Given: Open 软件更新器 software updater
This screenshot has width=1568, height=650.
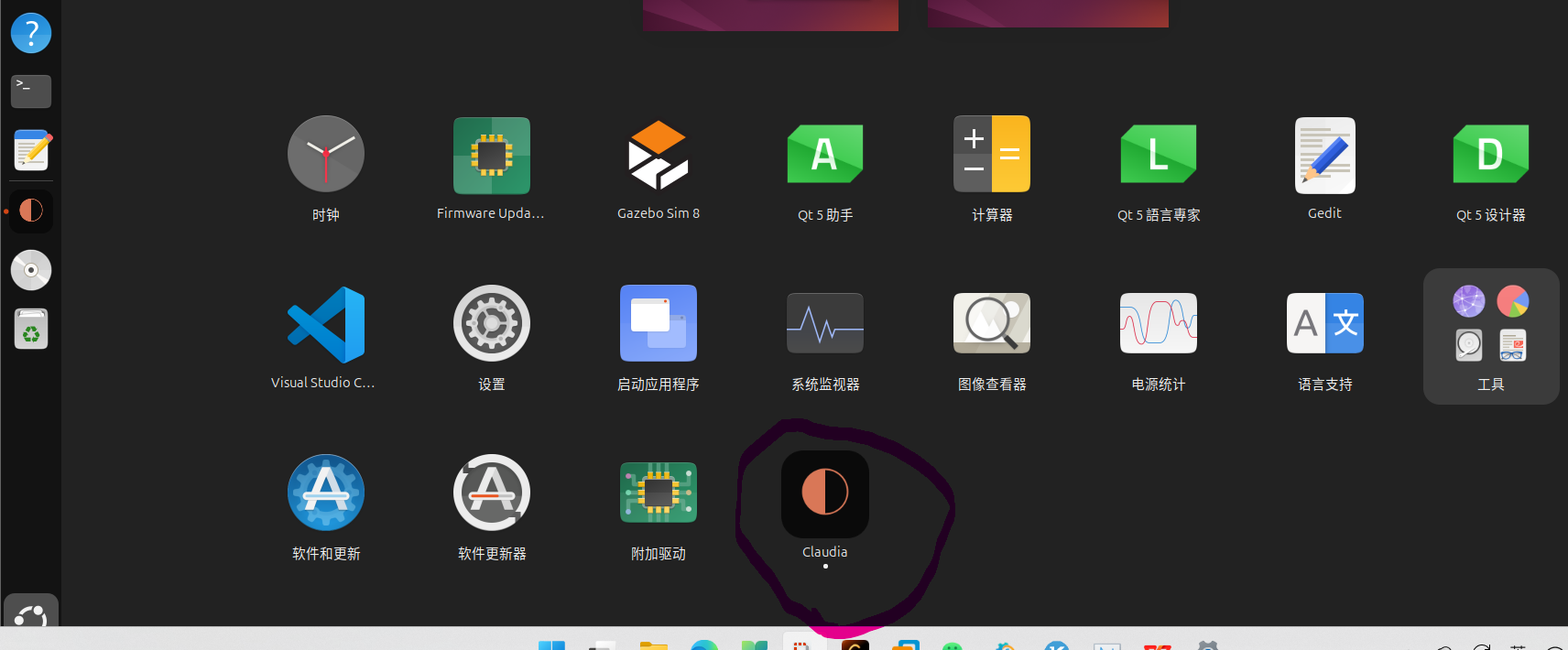Looking at the screenshot, I should [492, 493].
